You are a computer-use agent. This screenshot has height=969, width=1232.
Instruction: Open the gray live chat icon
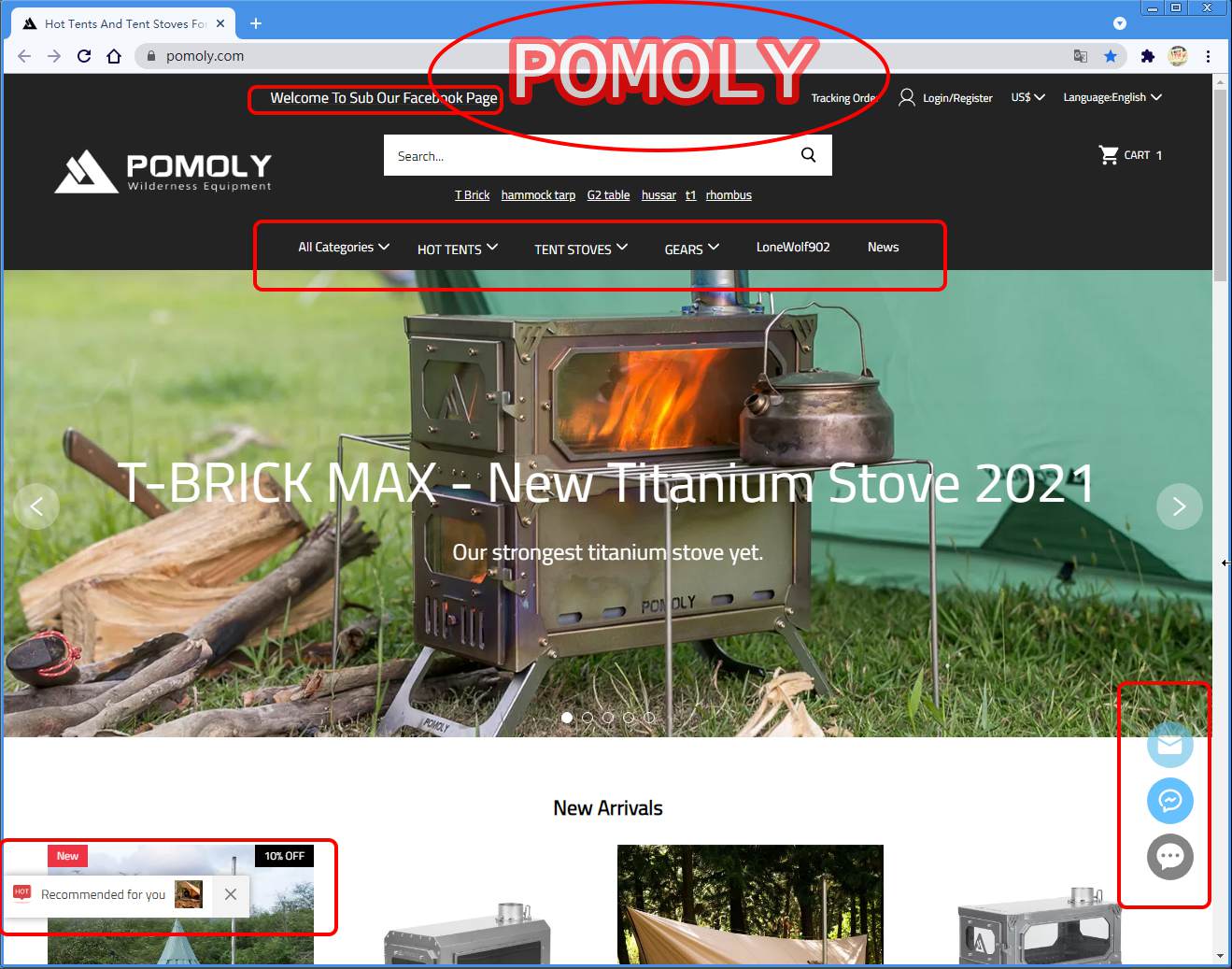1170,857
